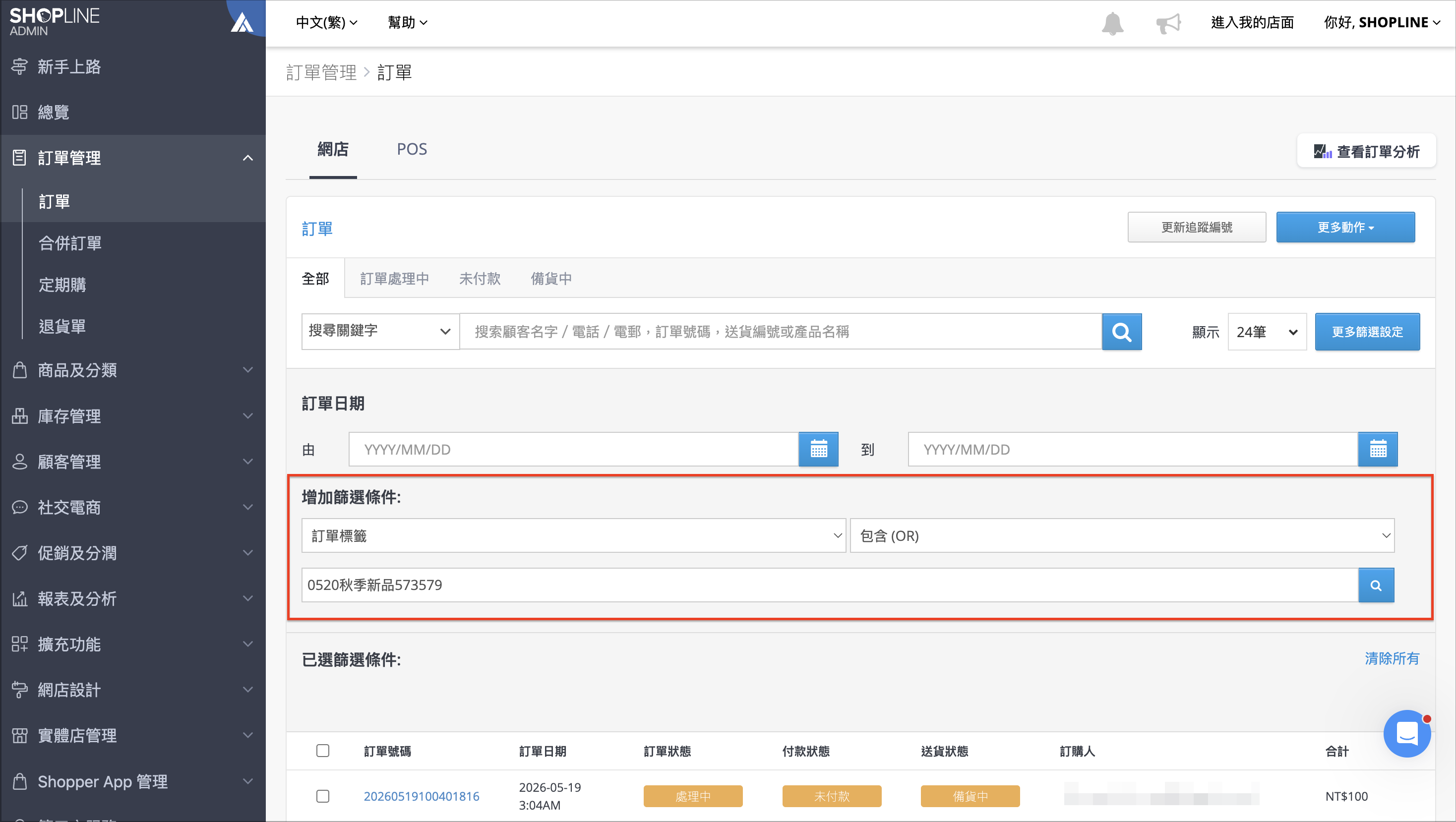Click the 庫存管理 boxes icon
Screen dimensions: 1456x822
pos(20,416)
